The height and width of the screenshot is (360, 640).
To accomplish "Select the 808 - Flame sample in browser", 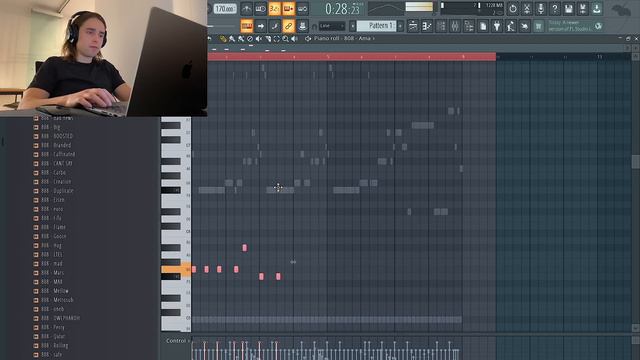I will [x=53, y=227].
